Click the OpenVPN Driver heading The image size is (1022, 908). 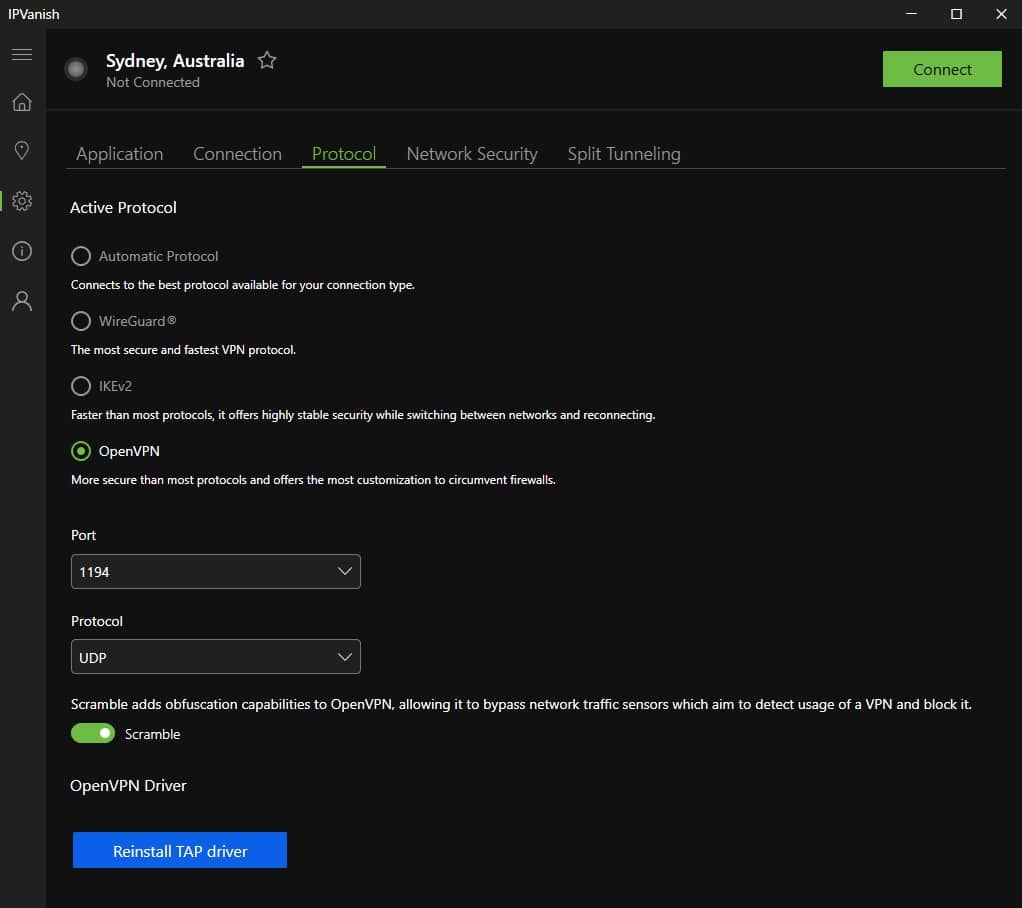point(128,785)
